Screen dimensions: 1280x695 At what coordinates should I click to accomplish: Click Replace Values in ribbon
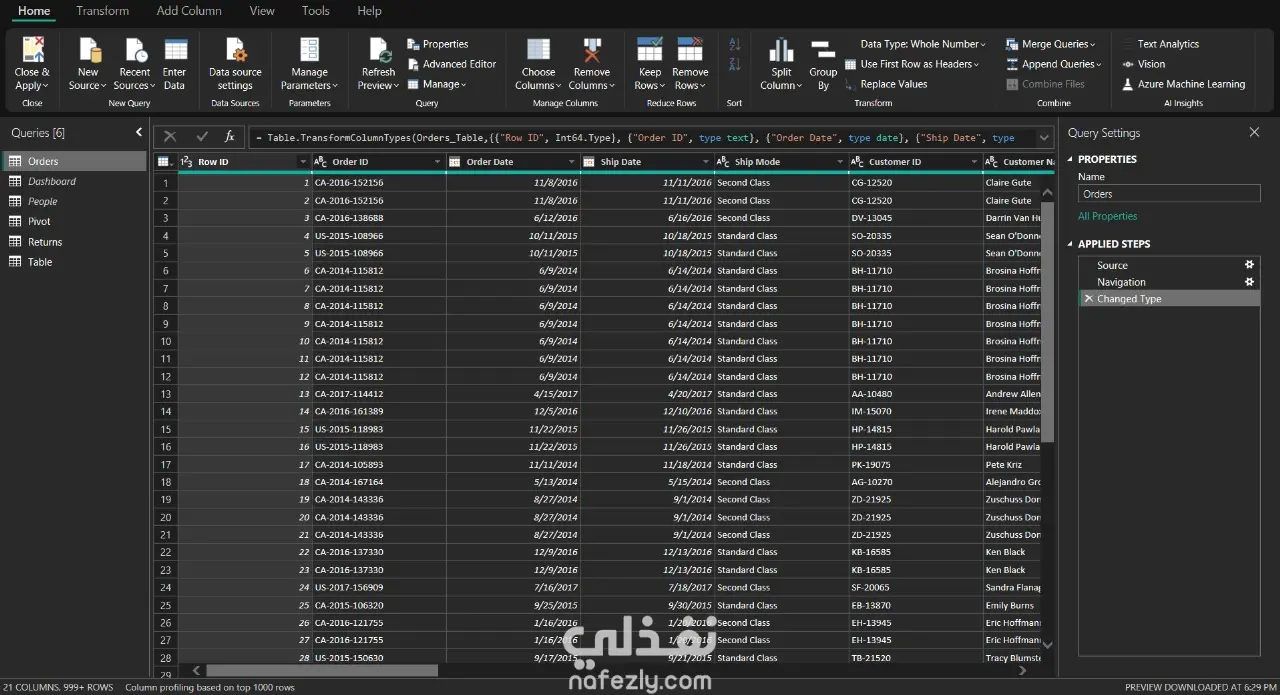point(885,84)
